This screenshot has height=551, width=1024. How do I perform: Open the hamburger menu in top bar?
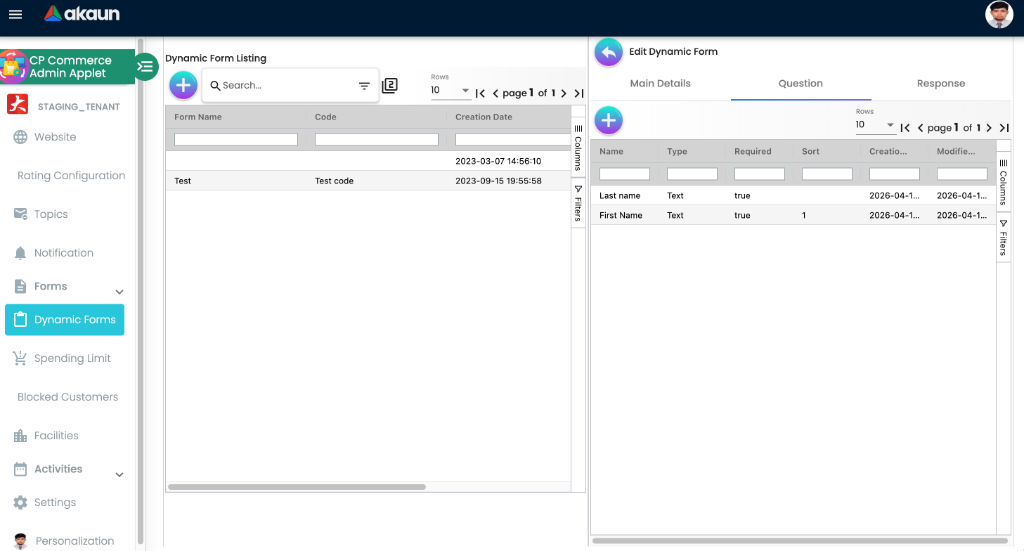coord(15,14)
